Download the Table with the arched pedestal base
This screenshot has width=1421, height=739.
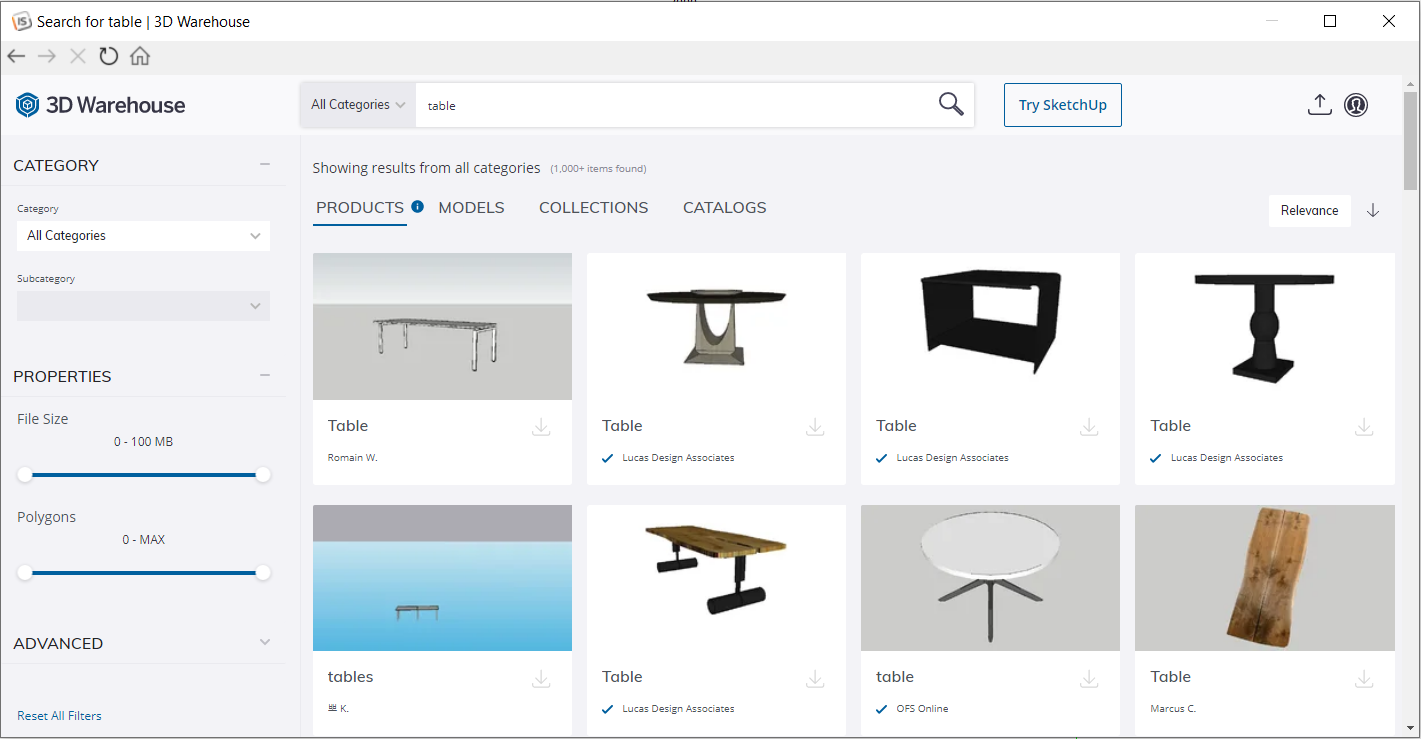[x=815, y=427]
